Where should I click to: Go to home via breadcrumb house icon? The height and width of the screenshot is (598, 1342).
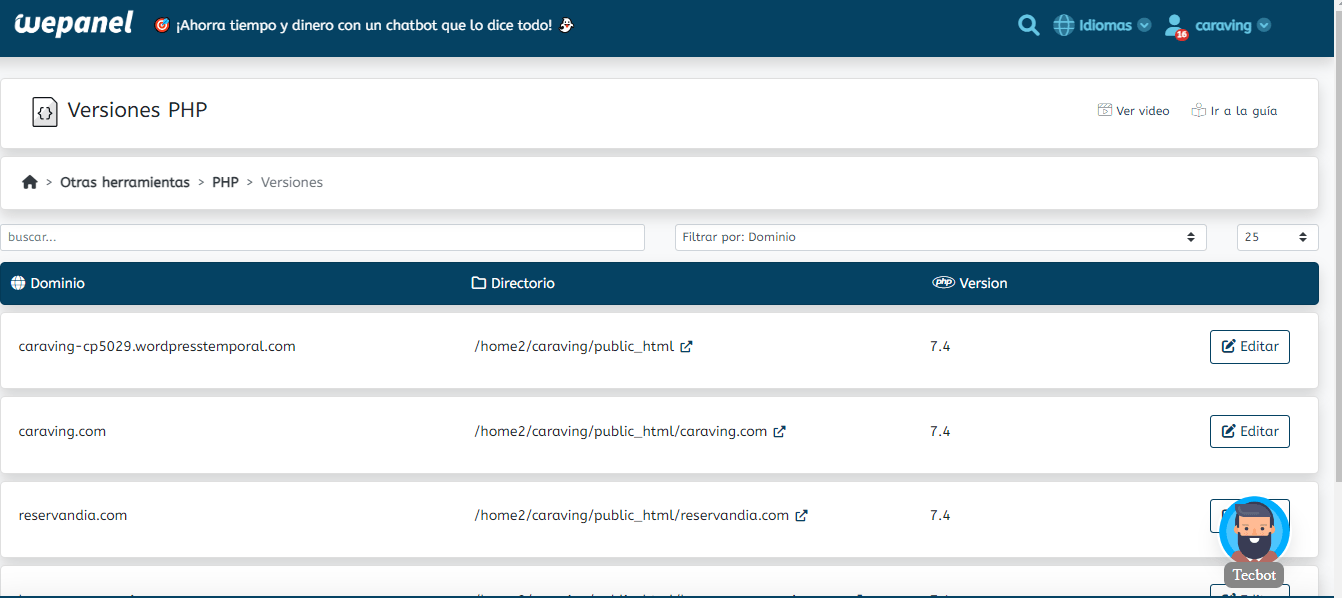[x=30, y=182]
